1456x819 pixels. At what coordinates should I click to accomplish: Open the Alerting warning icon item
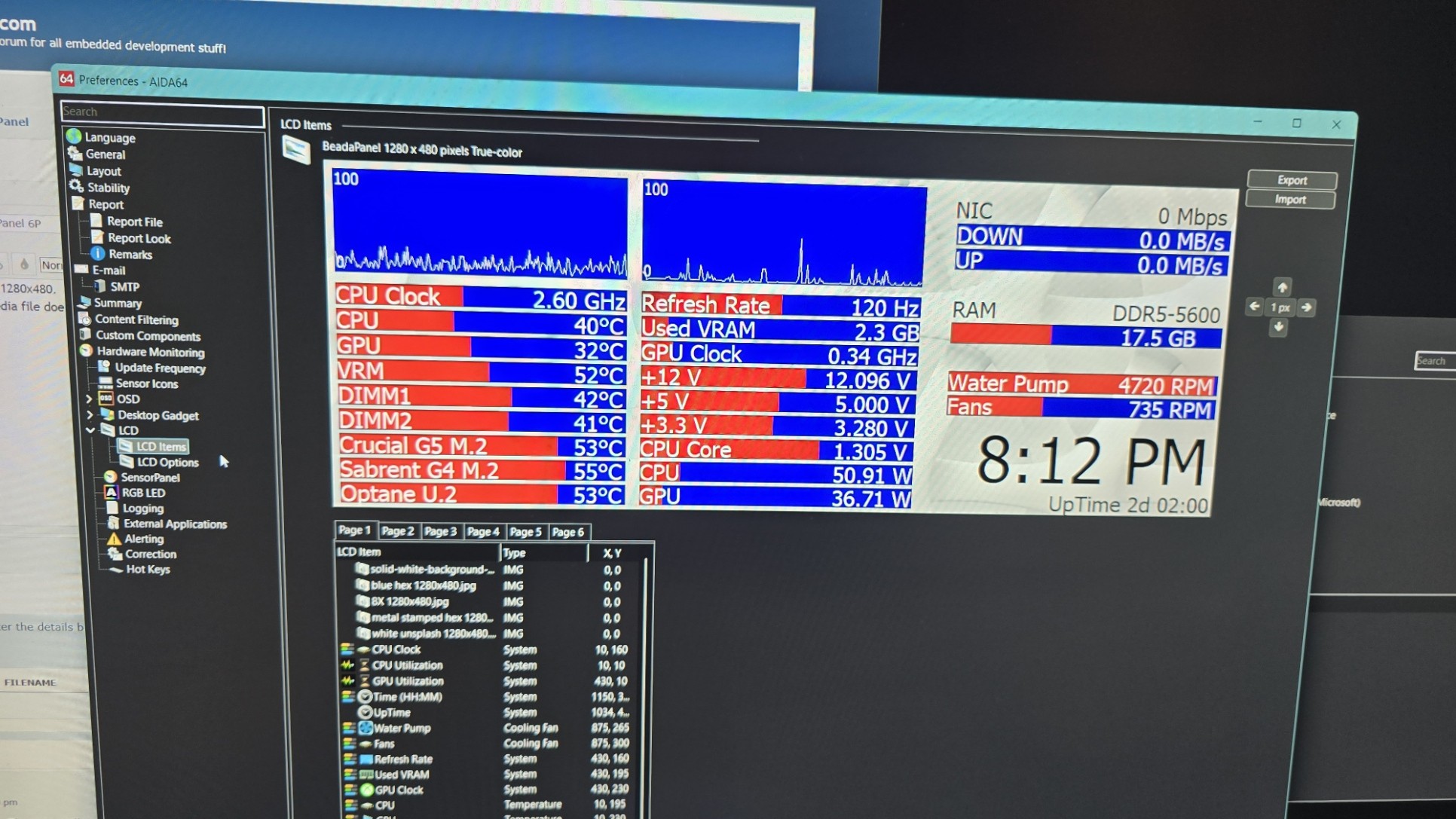pyautogui.click(x=114, y=539)
